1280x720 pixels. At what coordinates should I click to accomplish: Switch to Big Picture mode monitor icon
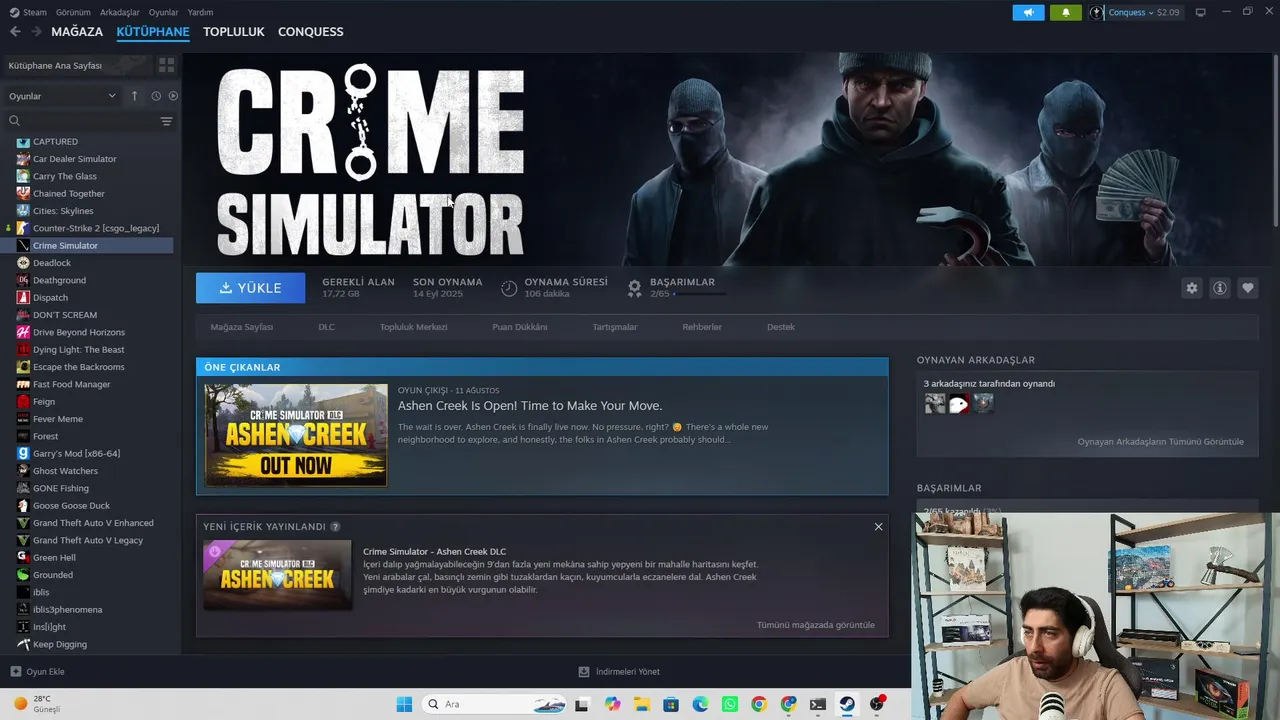pyautogui.click(x=1201, y=12)
